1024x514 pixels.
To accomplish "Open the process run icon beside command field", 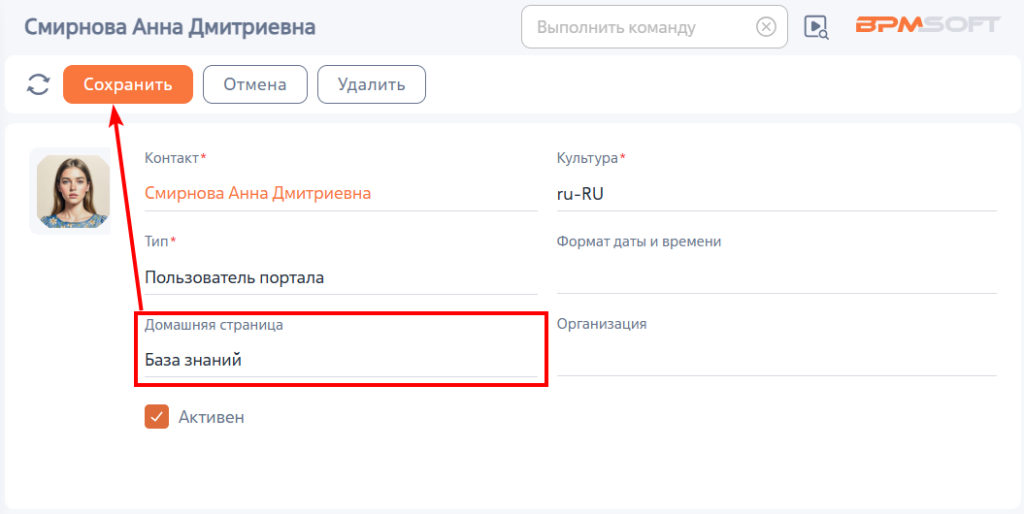I will (x=816, y=27).
